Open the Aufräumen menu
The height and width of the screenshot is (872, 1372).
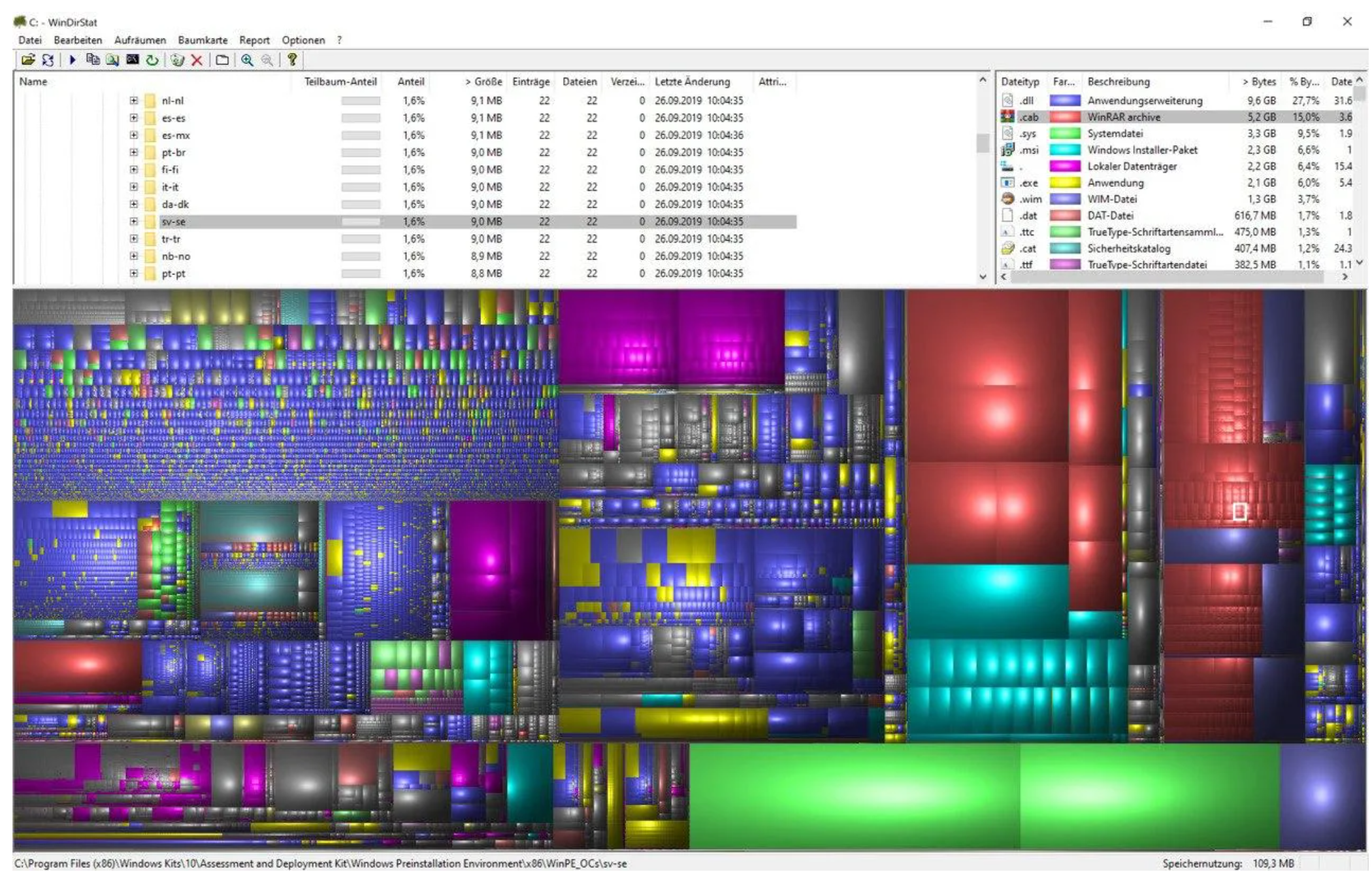point(140,40)
